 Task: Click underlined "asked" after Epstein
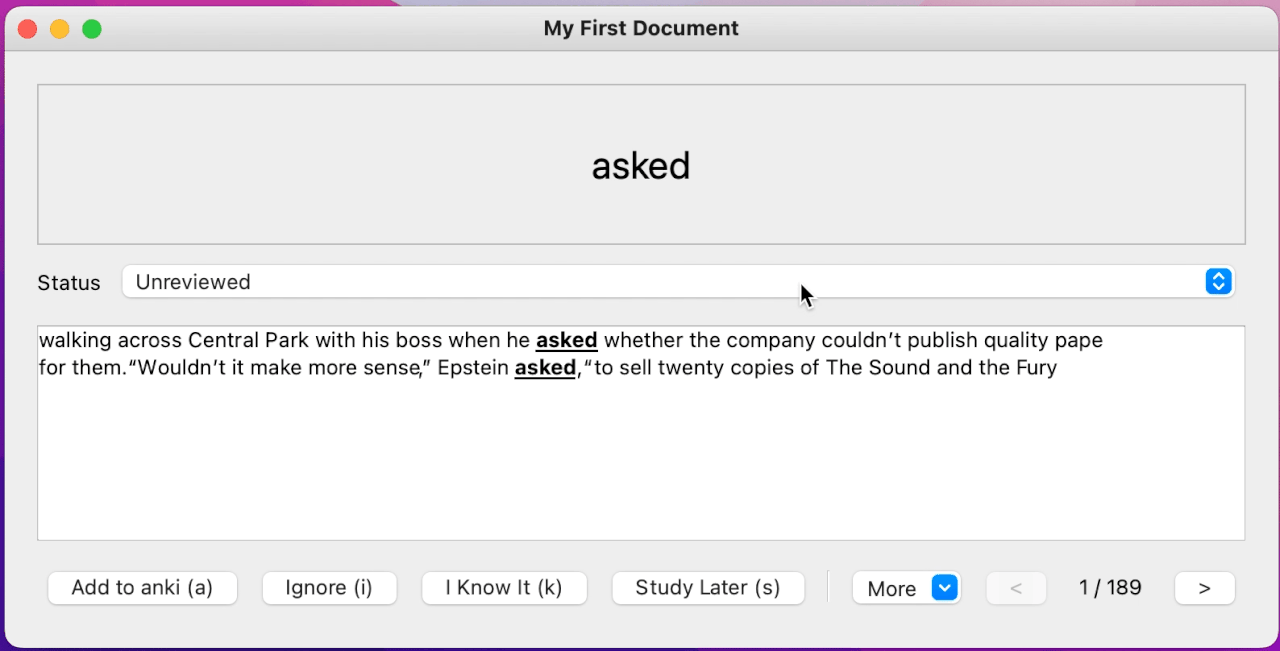(x=545, y=367)
